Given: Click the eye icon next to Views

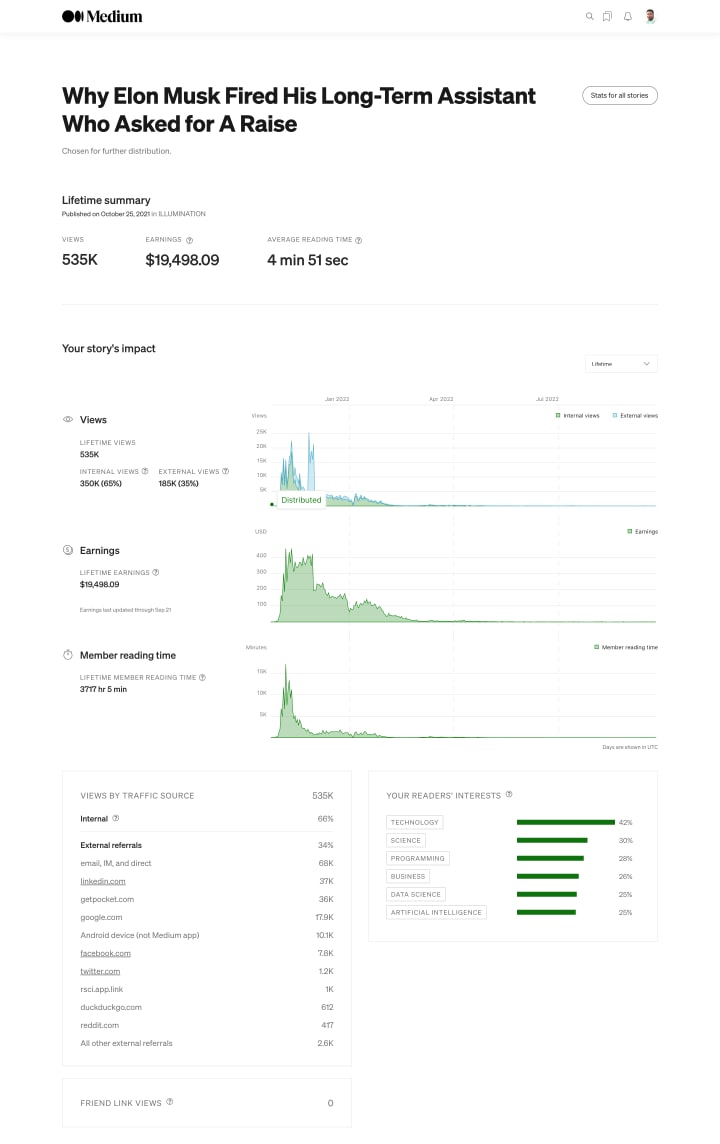Looking at the screenshot, I should click(x=68, y=420).
